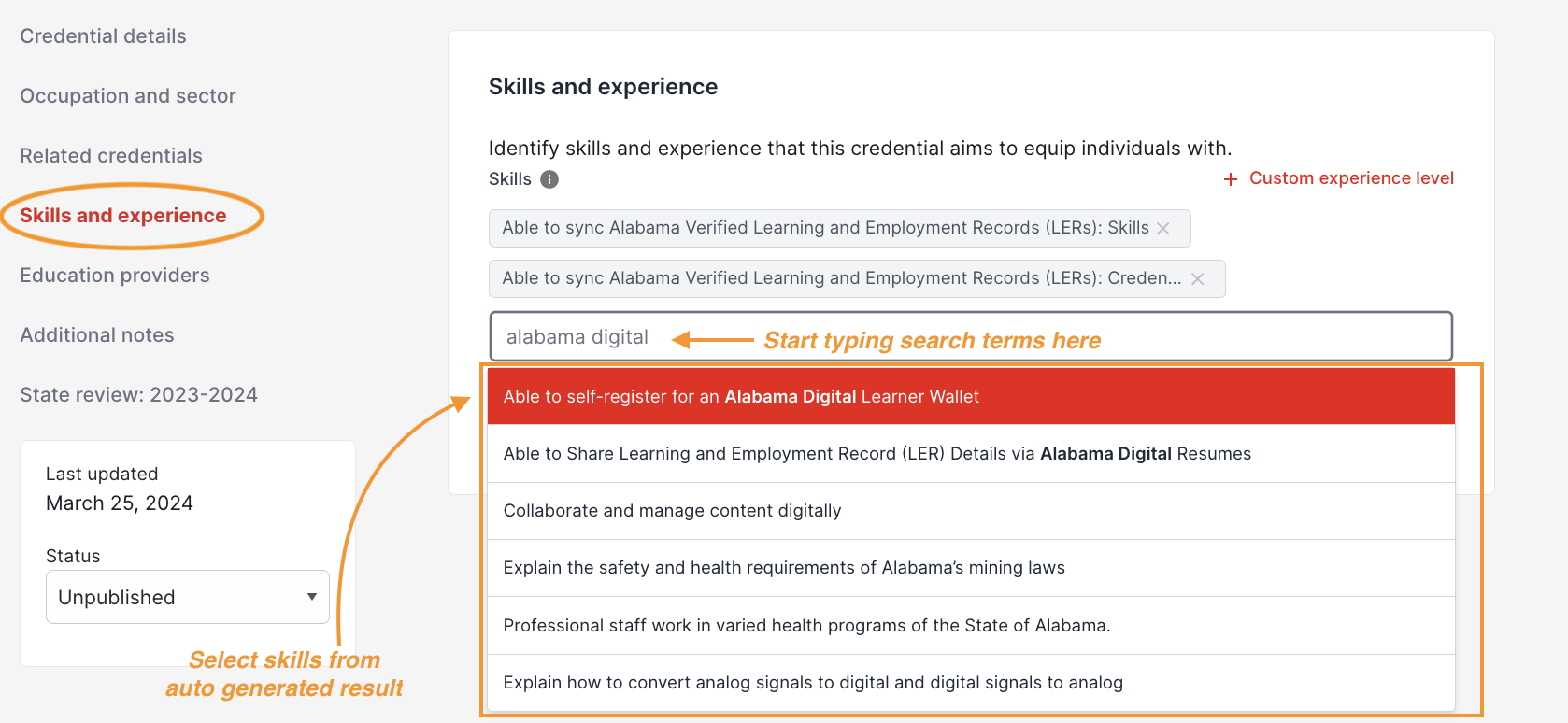This screenshot has height=723, width=1568.
Task: Open the Status dropdown showing Unpublished
Action: (188, 597)
